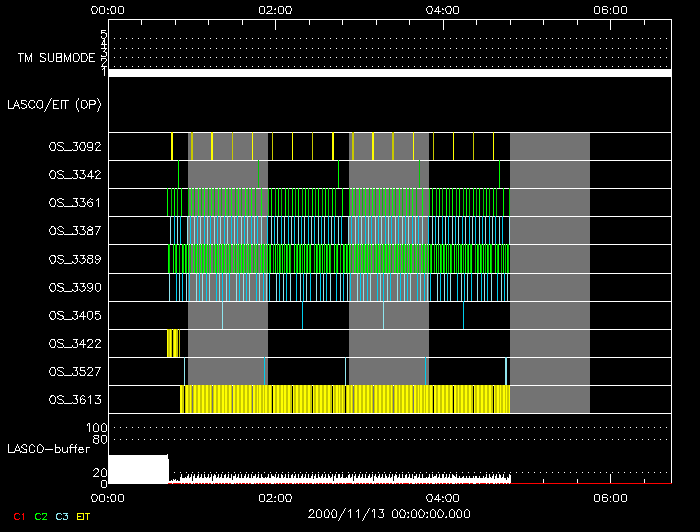Select the OS_3613 row label
The width and height of the screenshot is (700, 532).
[74, 400]
